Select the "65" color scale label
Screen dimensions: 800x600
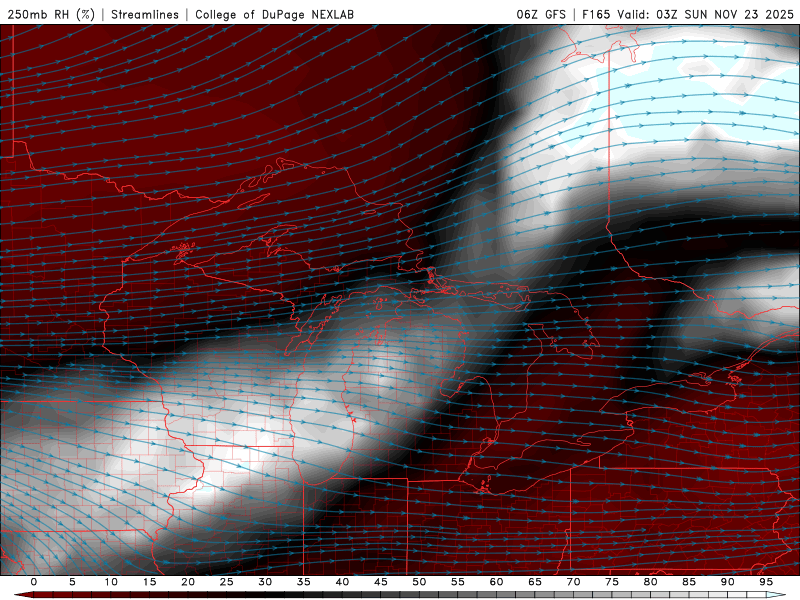pos(535,582)
